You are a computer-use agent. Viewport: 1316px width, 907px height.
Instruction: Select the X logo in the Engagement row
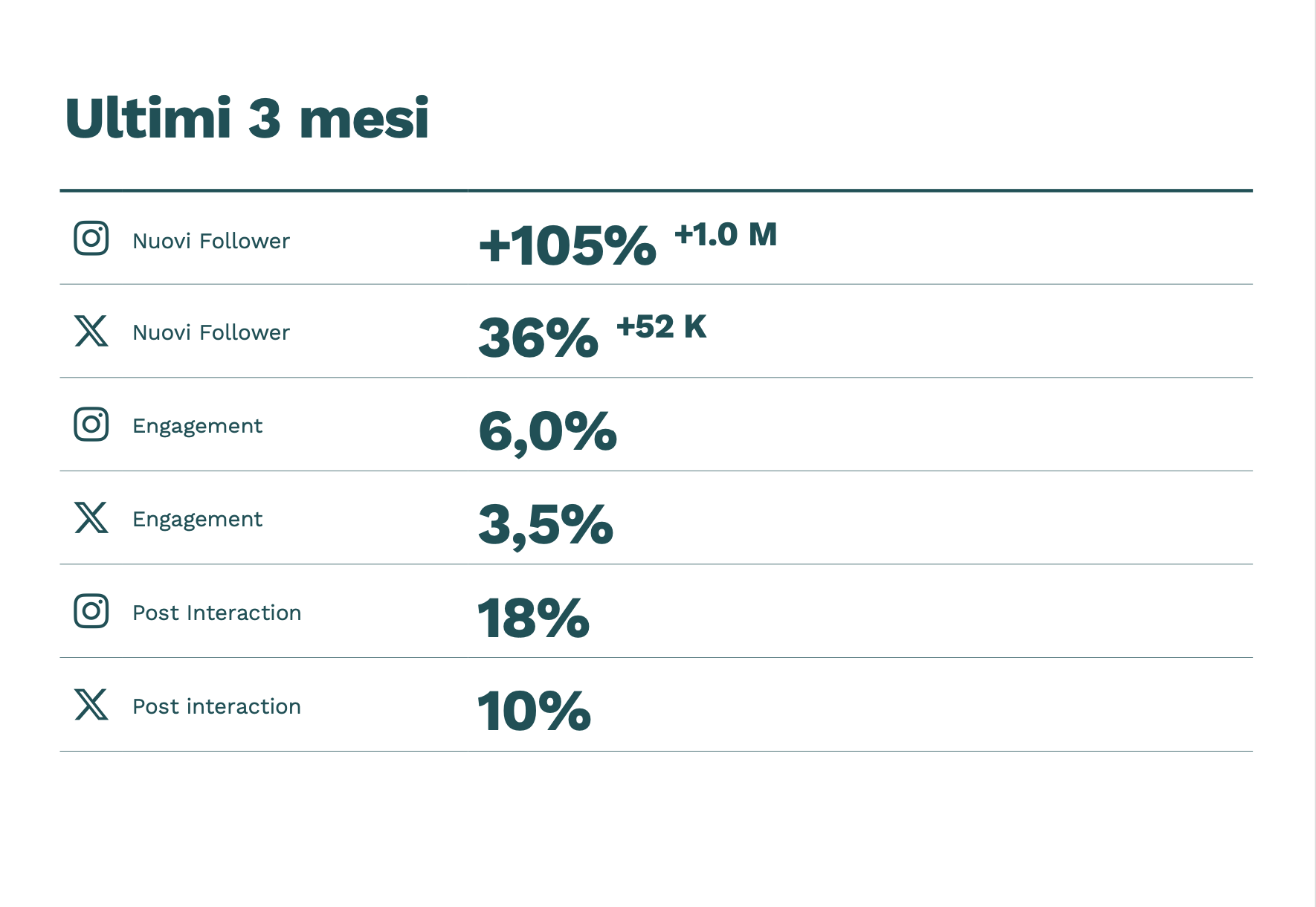click(91, 518)
